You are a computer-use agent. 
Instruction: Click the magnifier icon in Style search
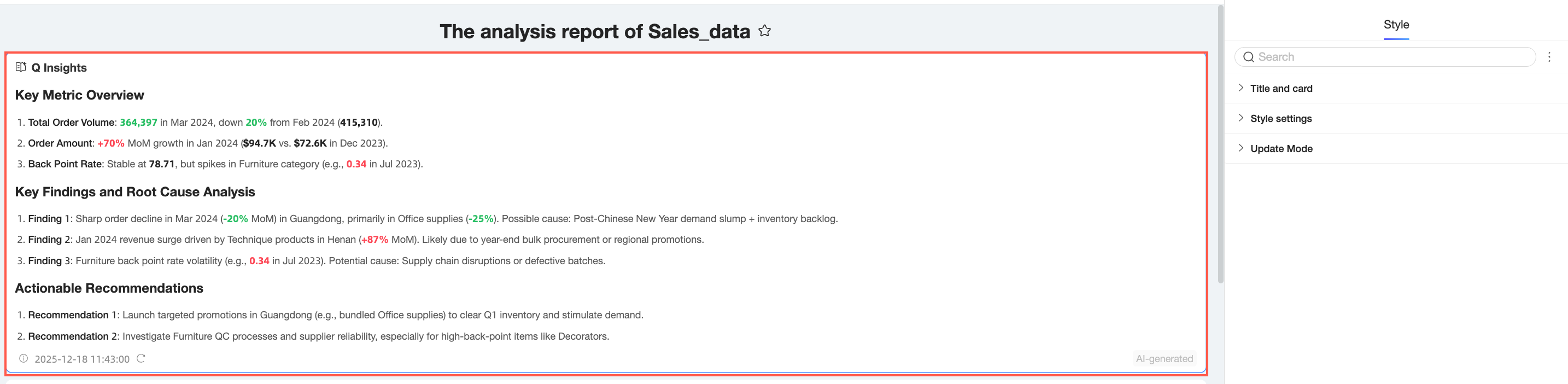pyautogui.click(x=1248, y=57)
